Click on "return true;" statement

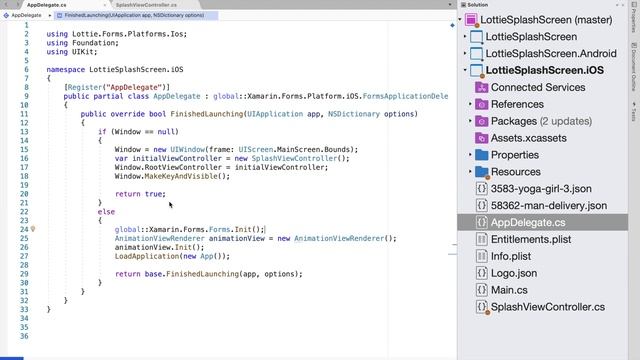(x=140, y=194)
